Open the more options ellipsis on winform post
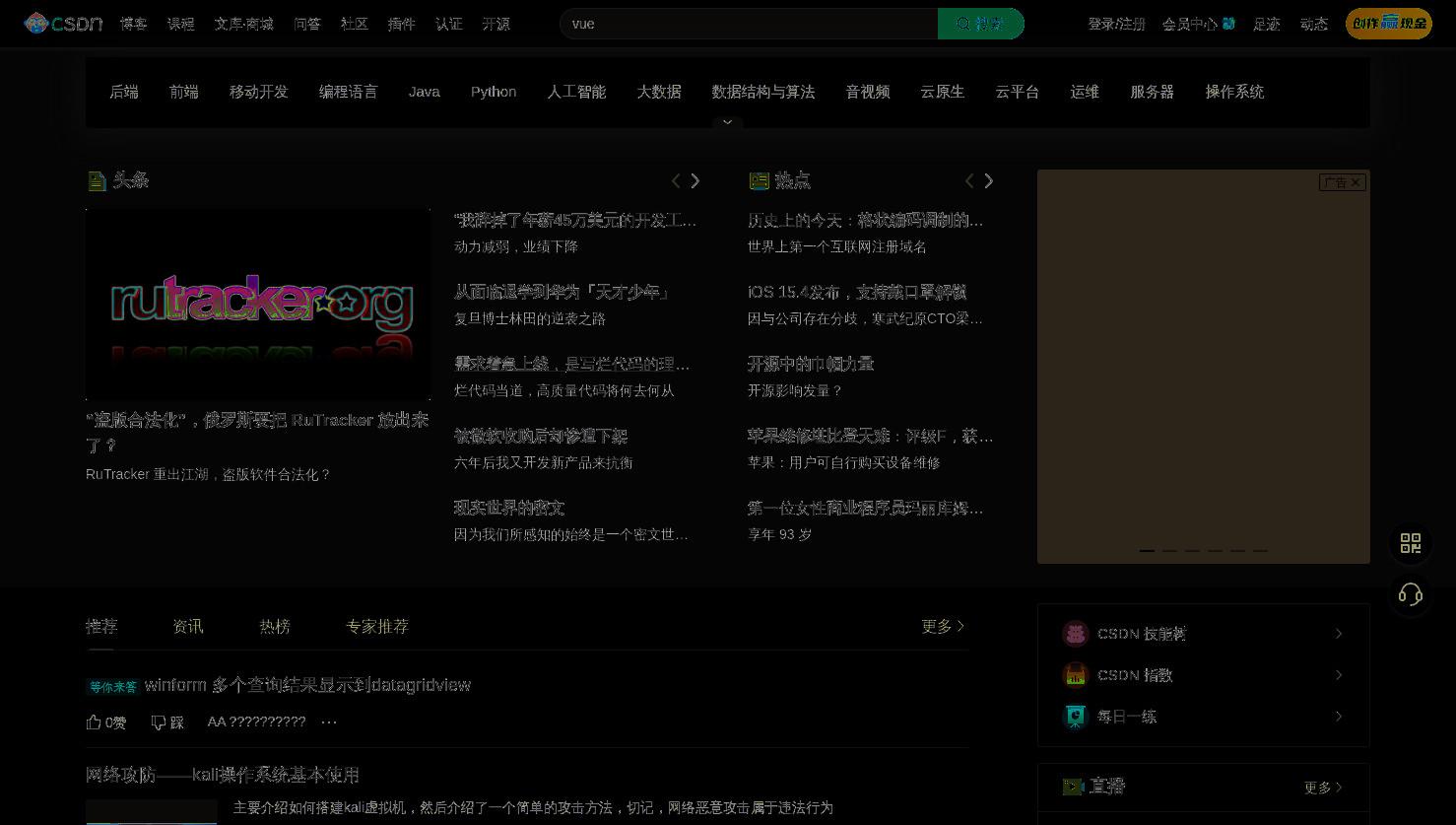 [329, 722]
